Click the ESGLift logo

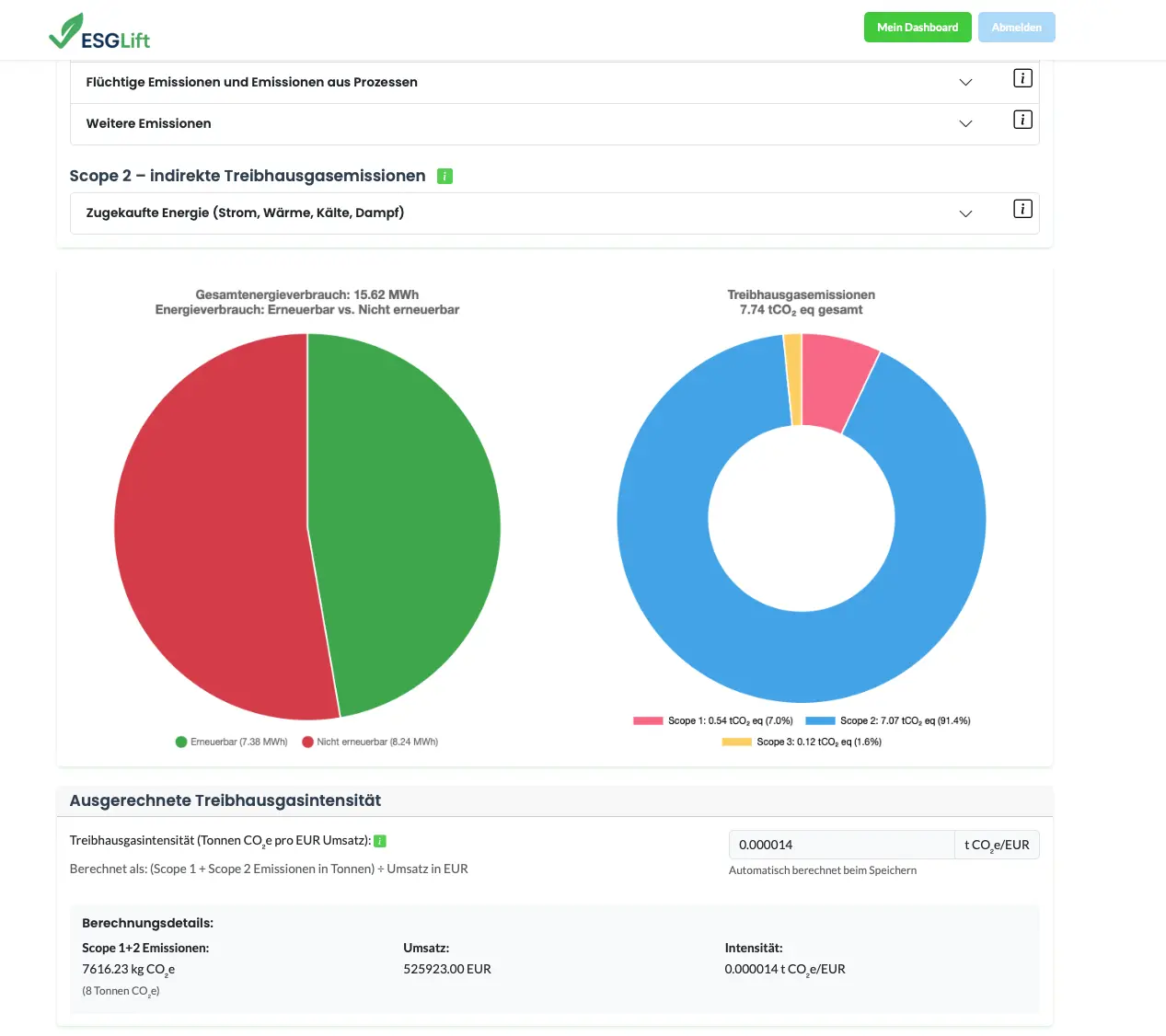[99, 31]
